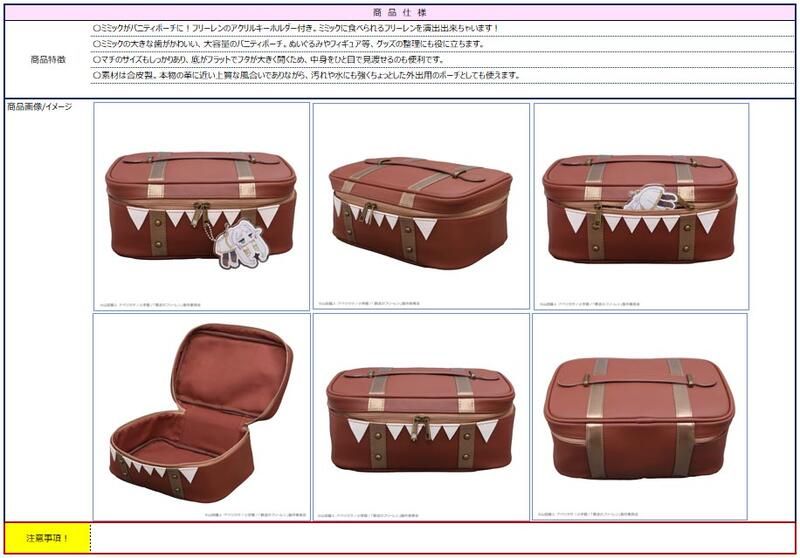Click the zipper pull on the bottom-middle pouch
This screenshot has height=558, width=800.
420,426
